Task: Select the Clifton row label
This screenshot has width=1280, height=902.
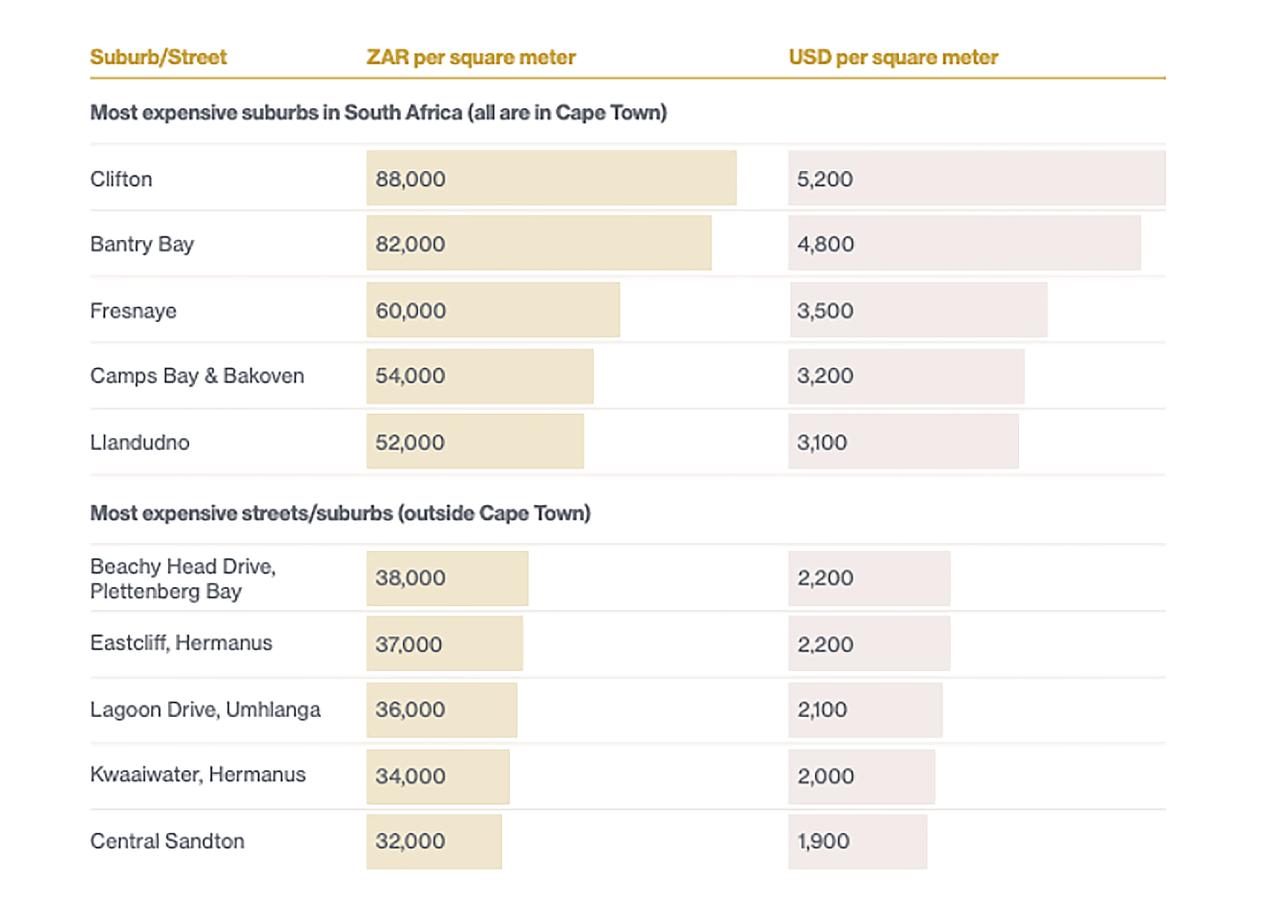Action: point(121,179)
